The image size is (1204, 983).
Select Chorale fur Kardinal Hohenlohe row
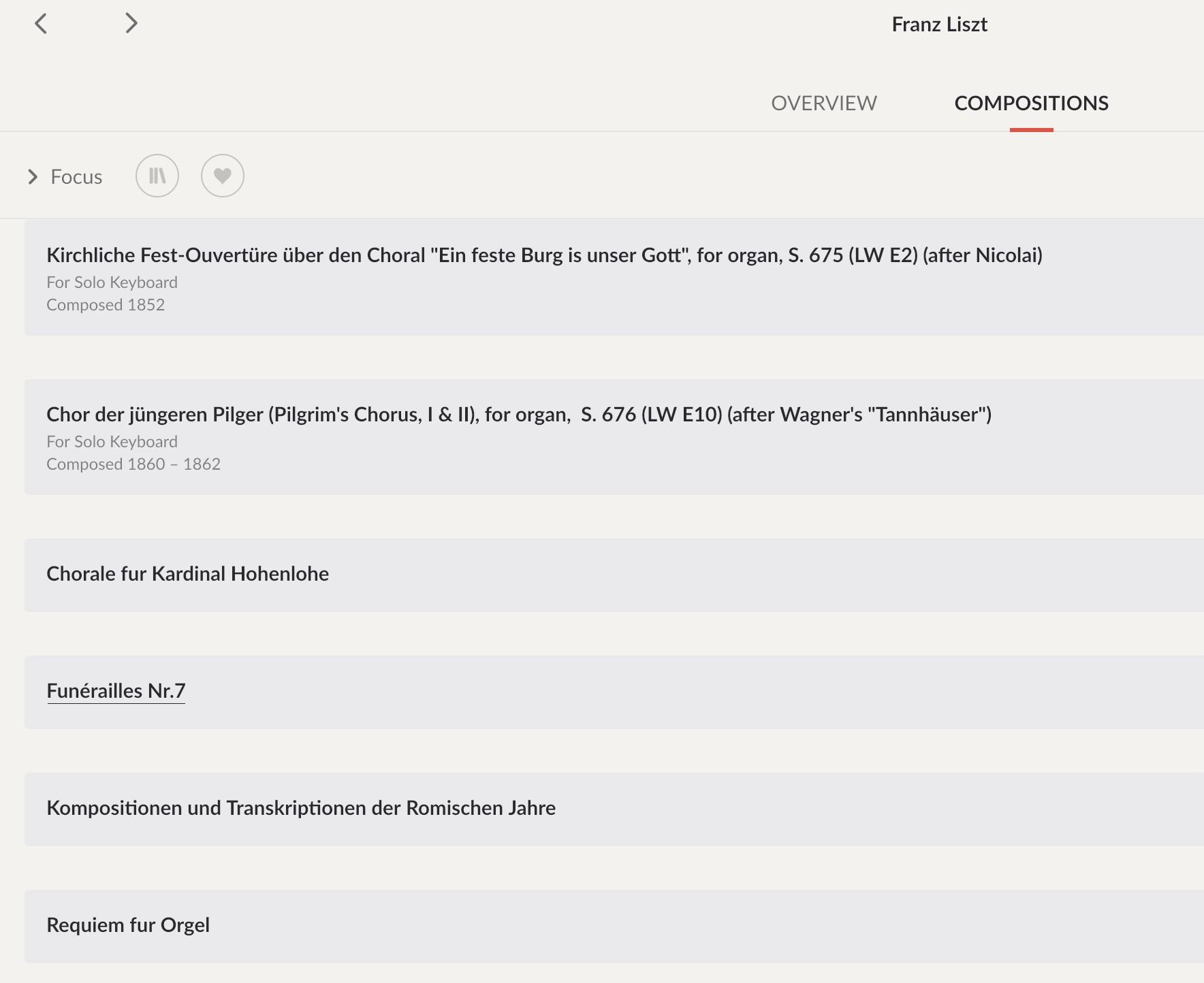click(x=614, y=575)
